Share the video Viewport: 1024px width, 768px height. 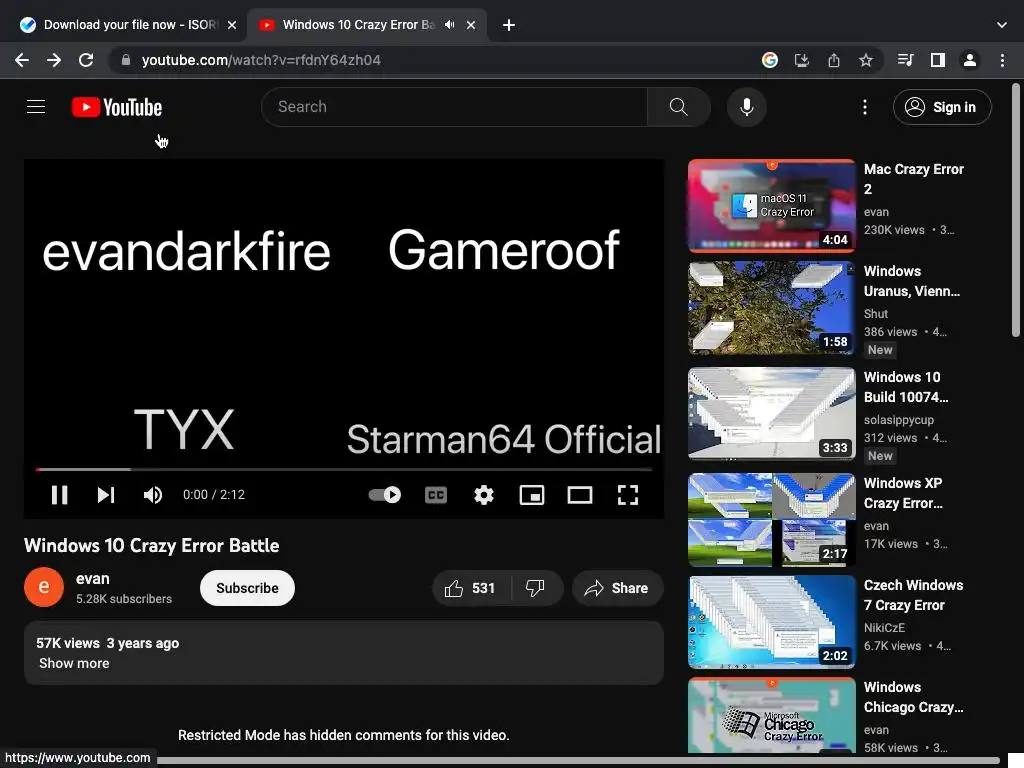[x=617, y=588]
